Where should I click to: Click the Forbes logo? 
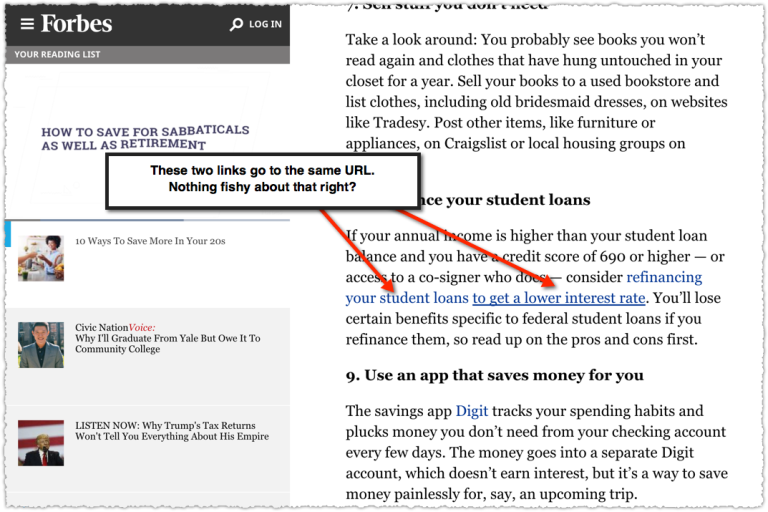[x=76, y=23]
